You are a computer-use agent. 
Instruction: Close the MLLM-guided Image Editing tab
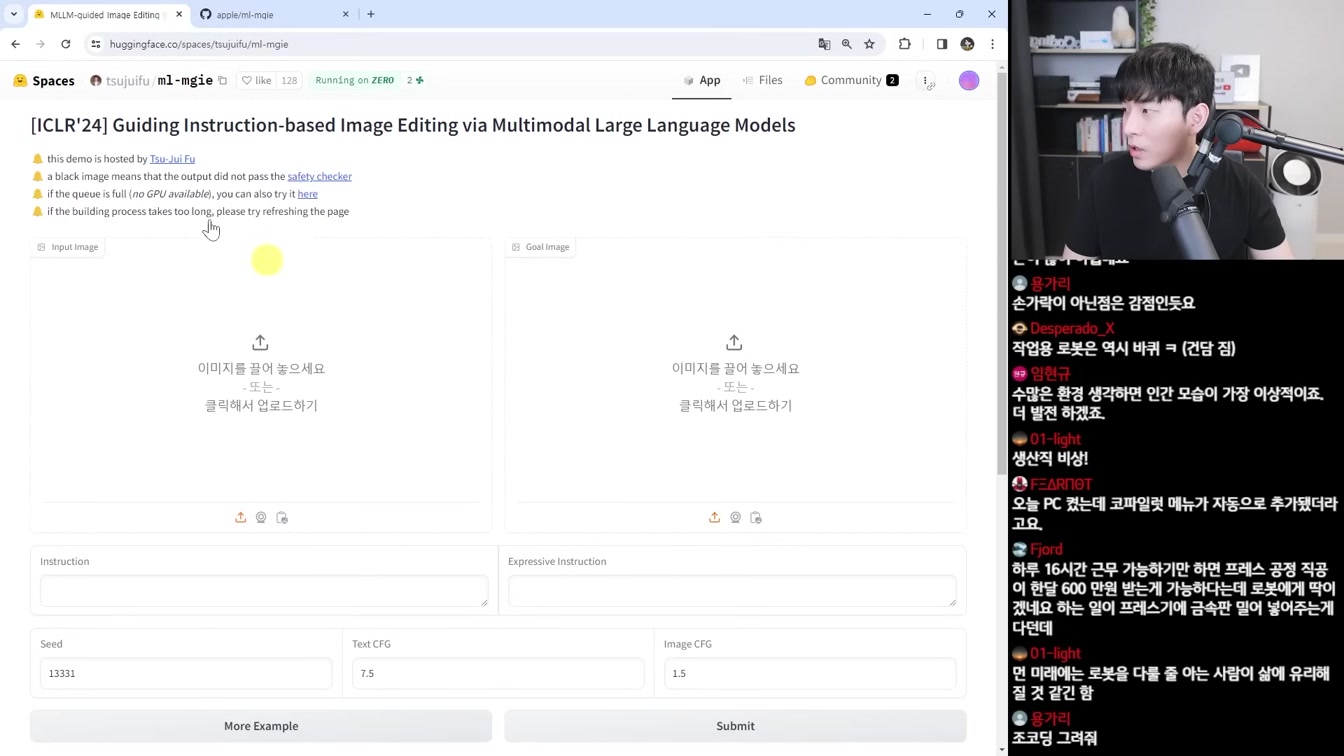[x=179, y=14]
